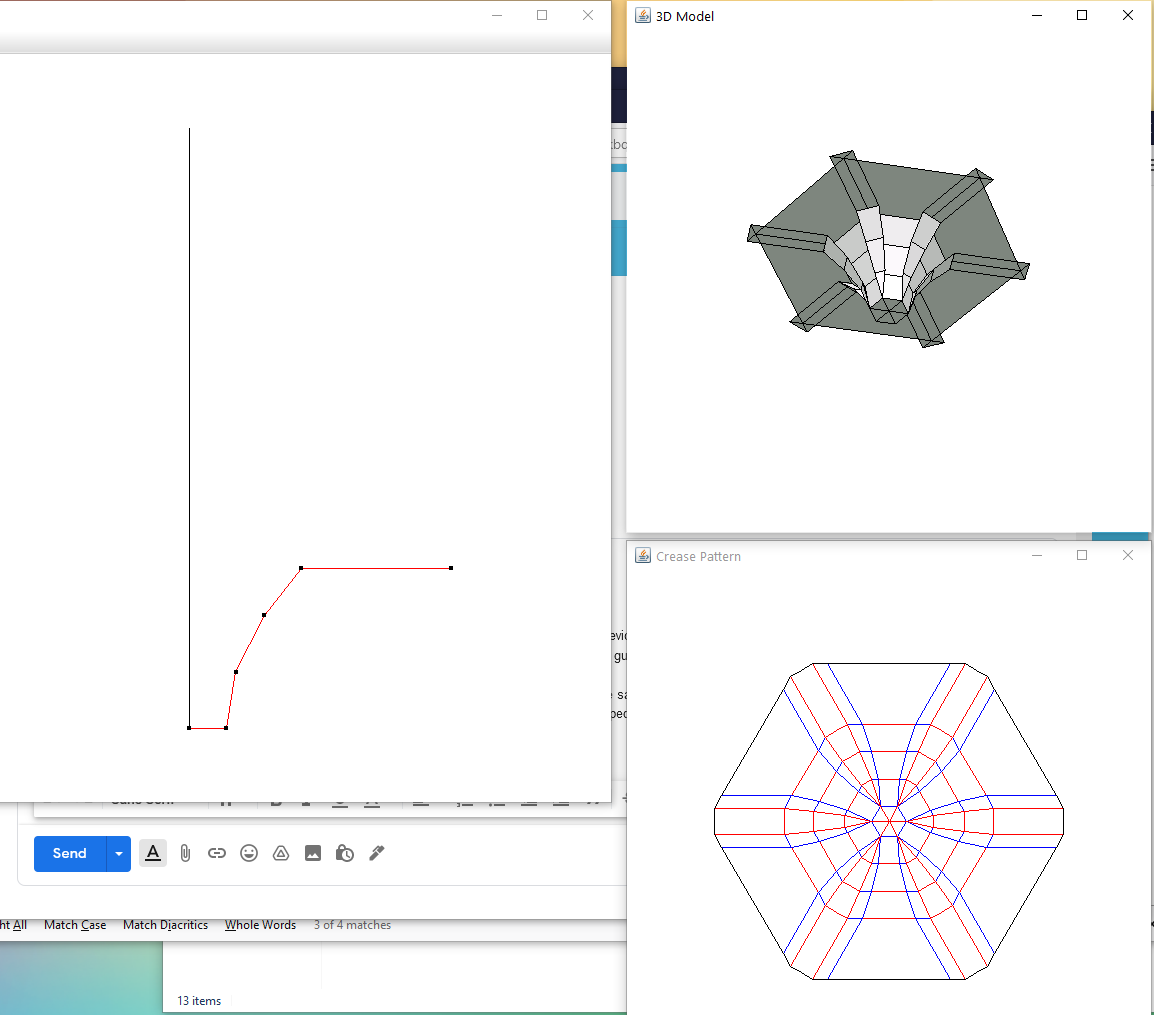Toggle confidential mode lock-clock icon
The height and width of the screenshot is (1015, 1154).
coord(345,853)
